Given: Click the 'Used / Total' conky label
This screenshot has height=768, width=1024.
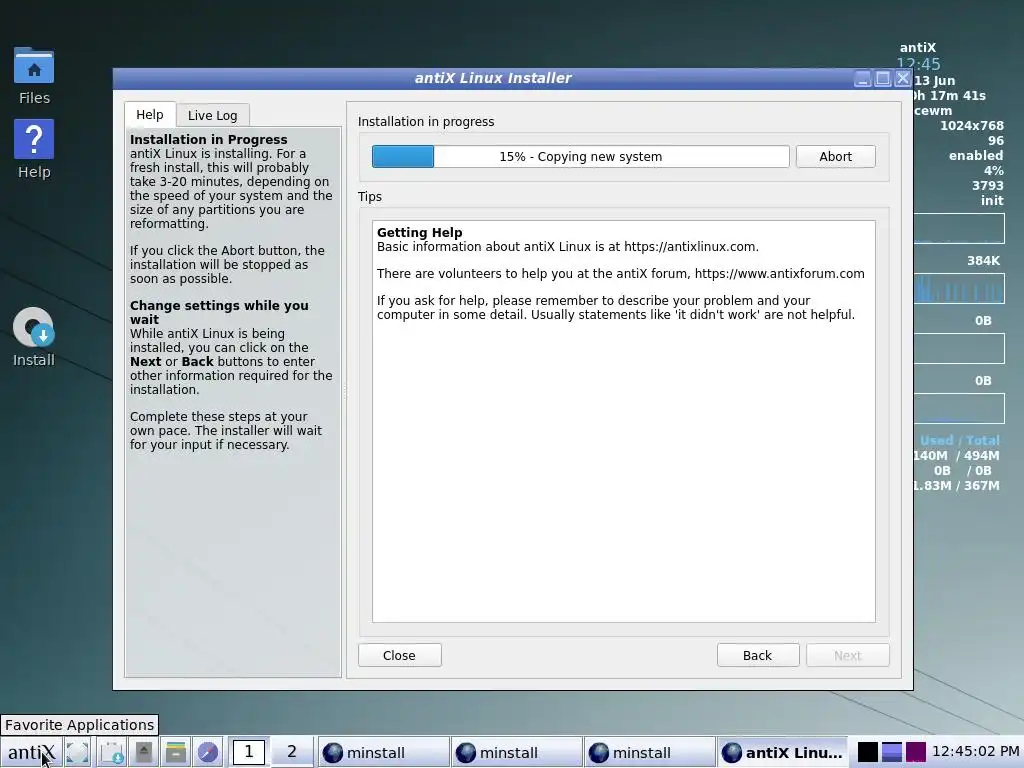Looking at the screenshot, I should pyautogui.click(x=959, y=440).
